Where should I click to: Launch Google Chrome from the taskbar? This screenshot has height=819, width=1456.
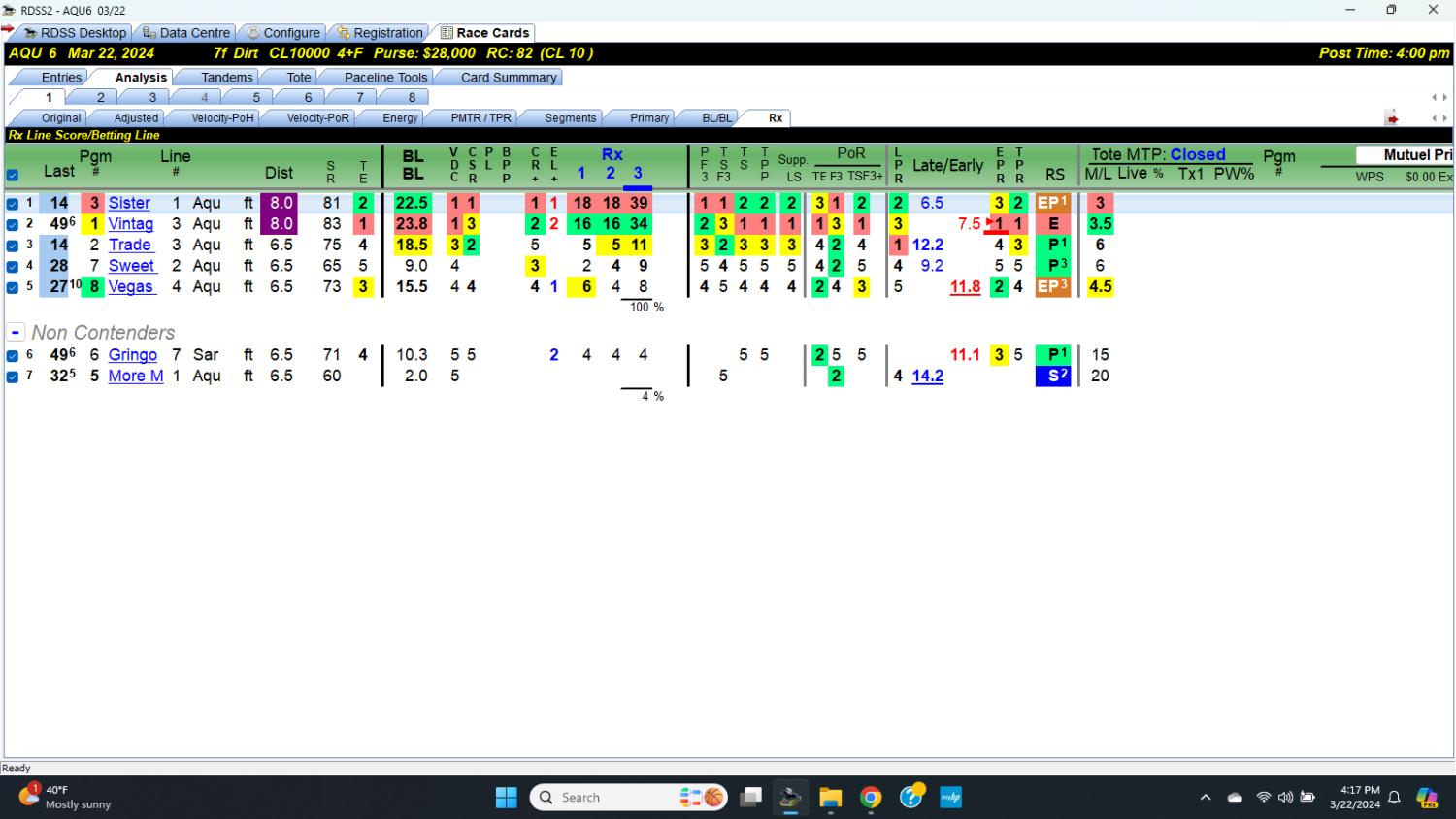pyautogui.click(x=871, y=798)
